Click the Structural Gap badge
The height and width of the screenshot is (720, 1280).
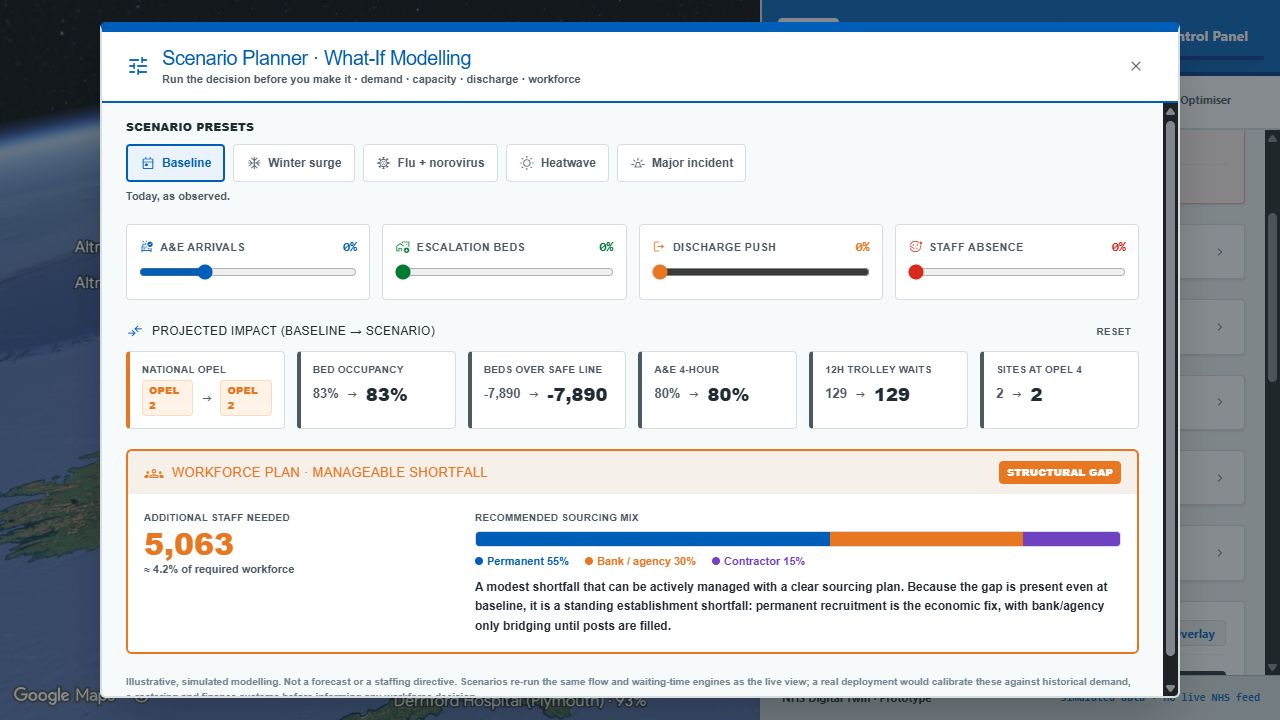click(x=1060, y=472)
